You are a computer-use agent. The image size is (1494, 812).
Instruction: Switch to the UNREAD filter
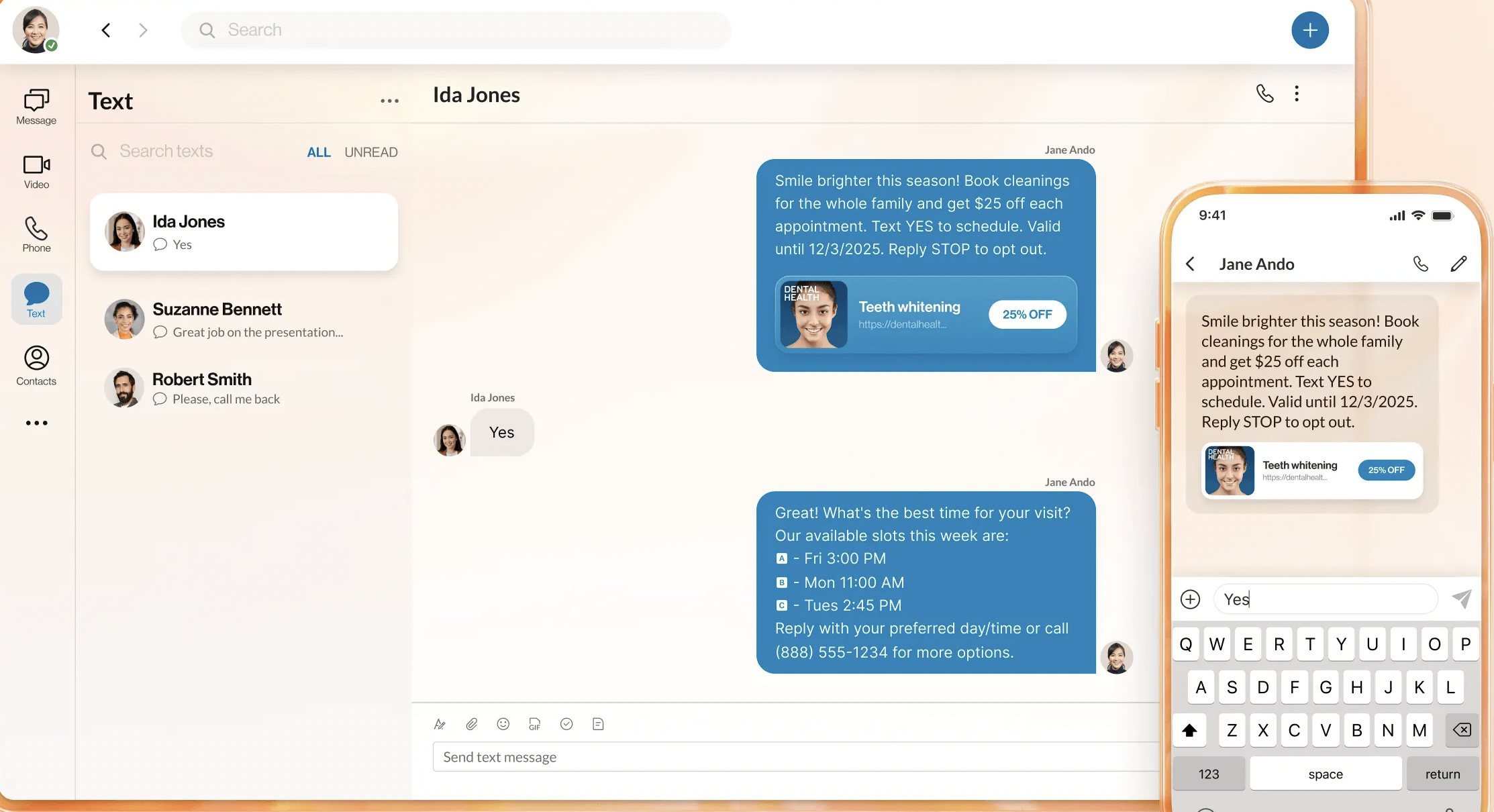click(x=371, y=152)
